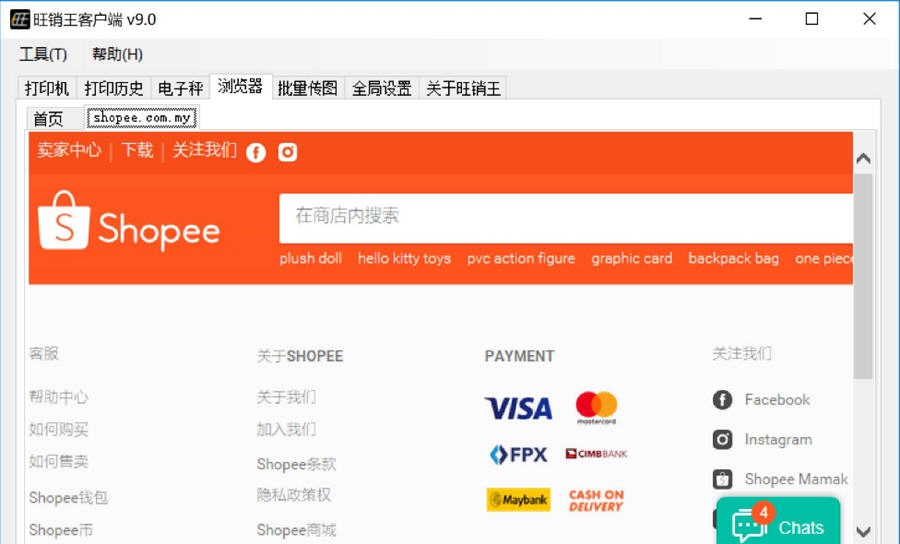Click the Instagram icon in orange header
Image resolution: width=900 pixels, height=544 pixels.
288,152
